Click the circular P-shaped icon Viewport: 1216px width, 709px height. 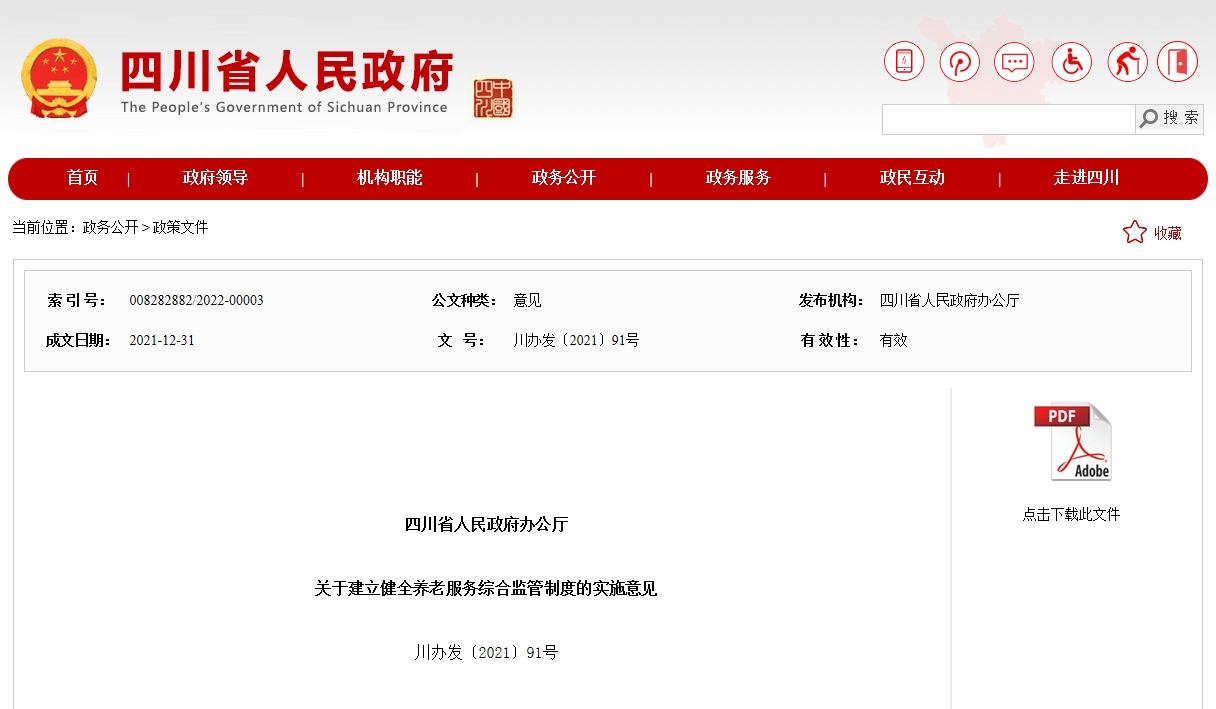(x=959, y=62)
